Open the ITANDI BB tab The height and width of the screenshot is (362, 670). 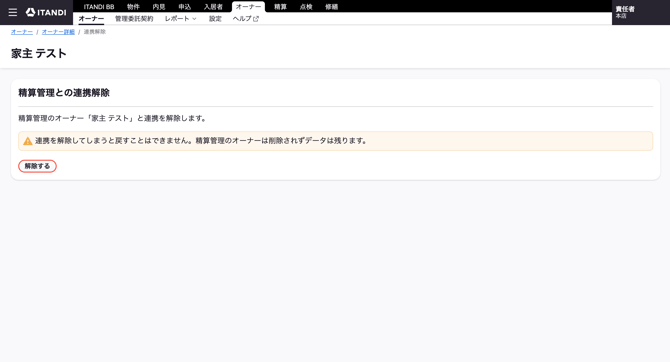pyautogui.click(x=99, y=7)
